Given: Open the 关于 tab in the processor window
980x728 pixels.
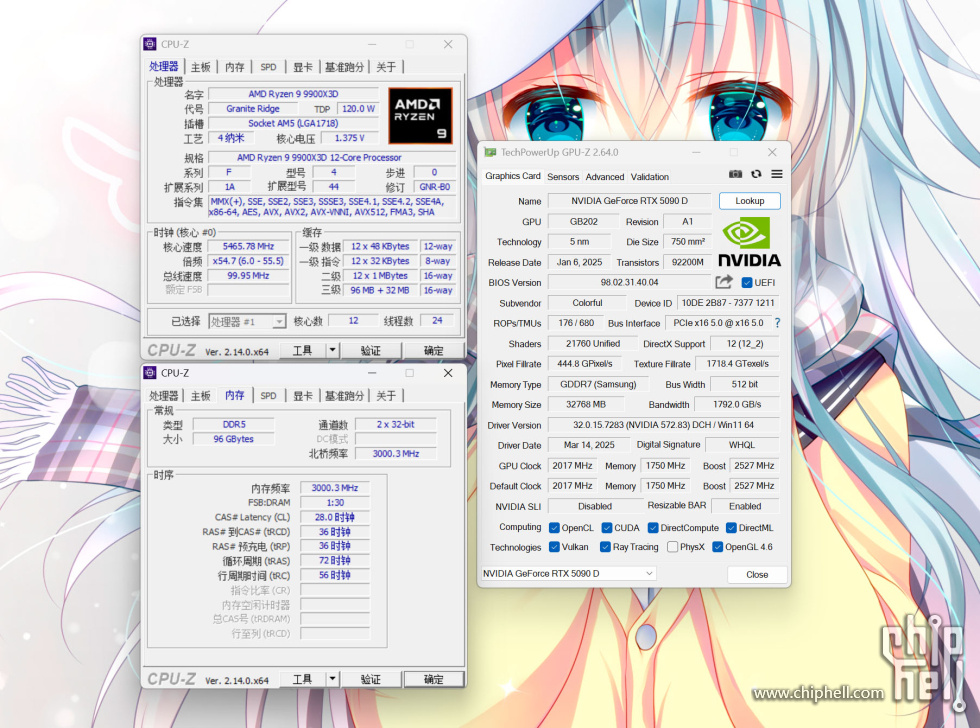Looking at the screenshot, I should pos(386,67).
